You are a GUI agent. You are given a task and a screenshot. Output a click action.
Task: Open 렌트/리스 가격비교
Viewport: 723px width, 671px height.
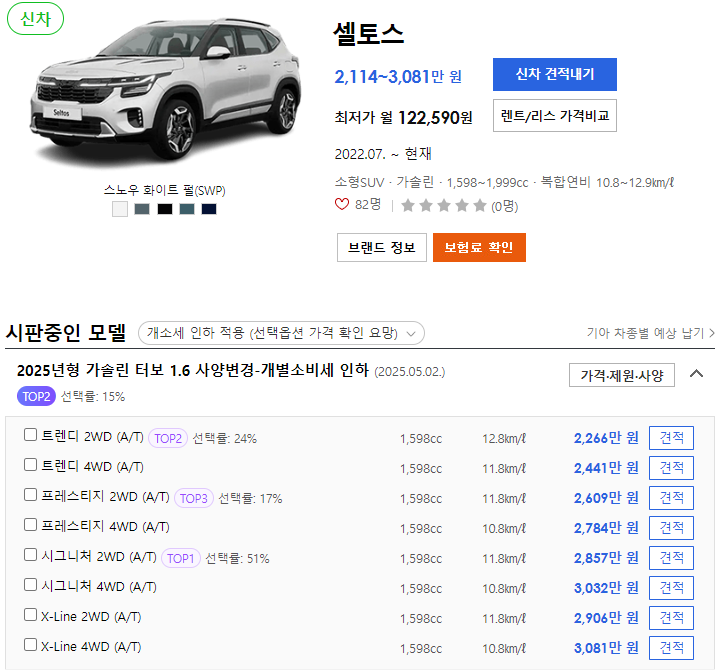[555, 115]
